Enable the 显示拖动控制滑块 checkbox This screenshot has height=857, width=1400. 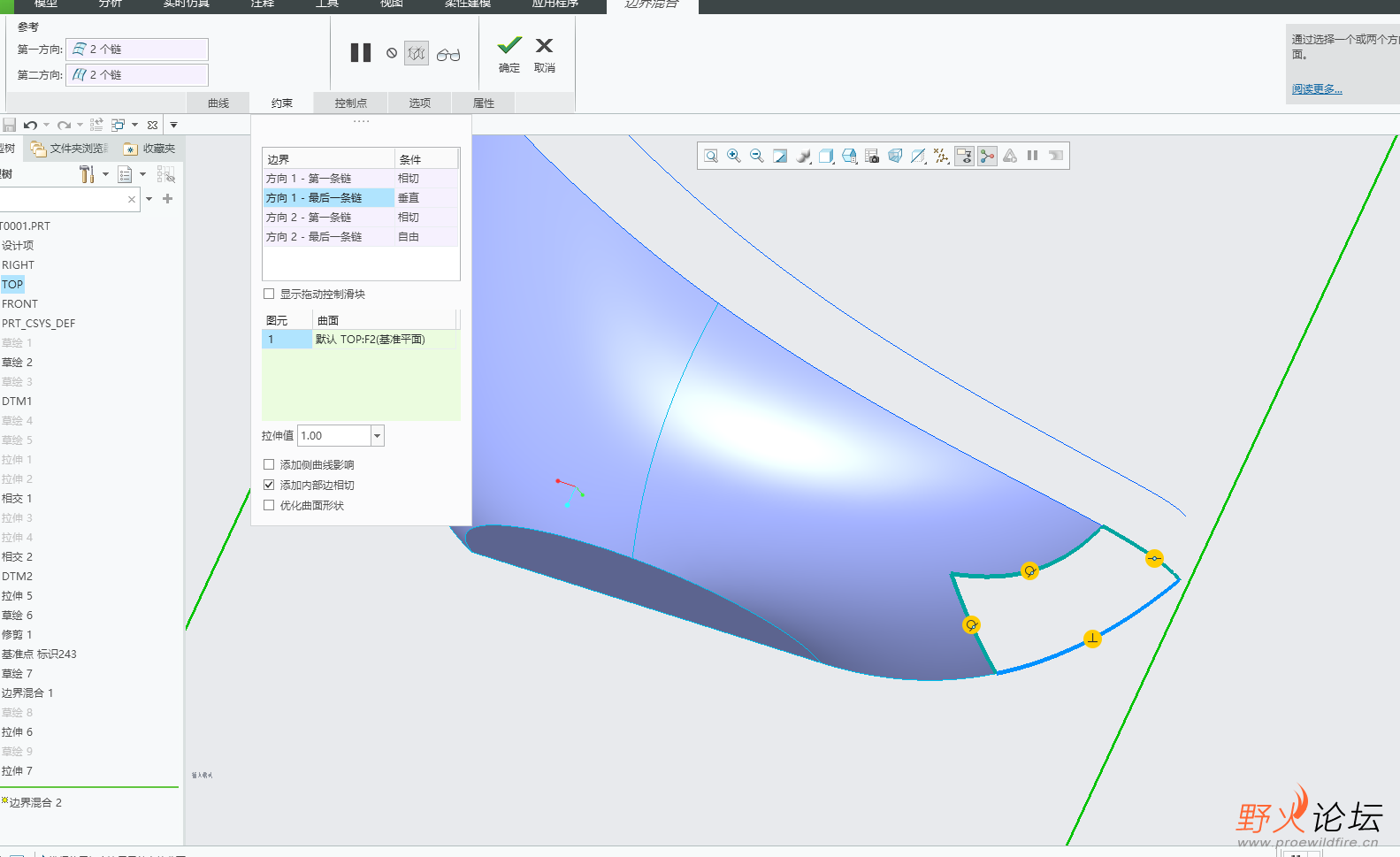[x=269, y=294]
